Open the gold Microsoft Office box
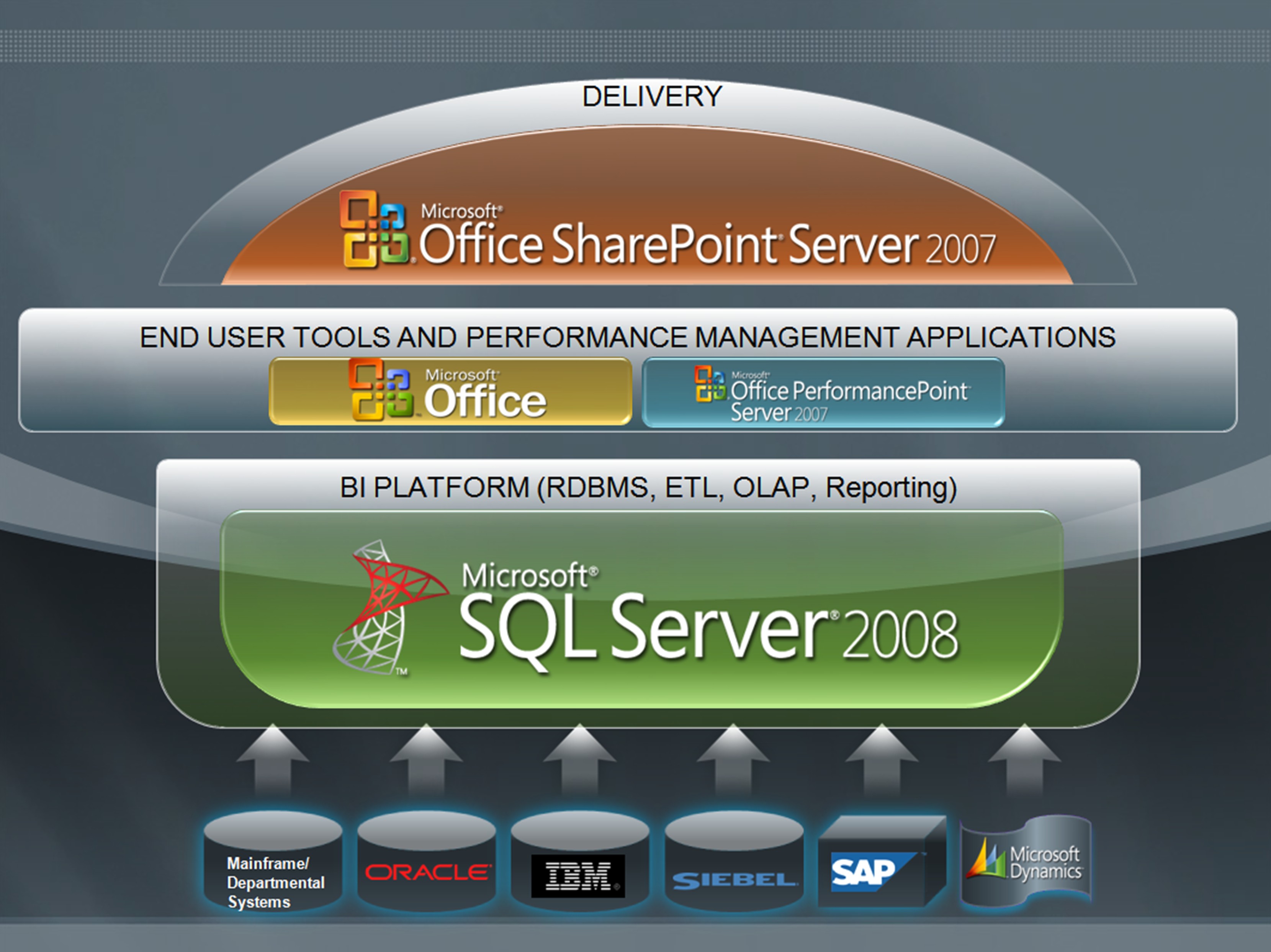The width and height of the screenshot is (1271, 952). click(450, 391)
